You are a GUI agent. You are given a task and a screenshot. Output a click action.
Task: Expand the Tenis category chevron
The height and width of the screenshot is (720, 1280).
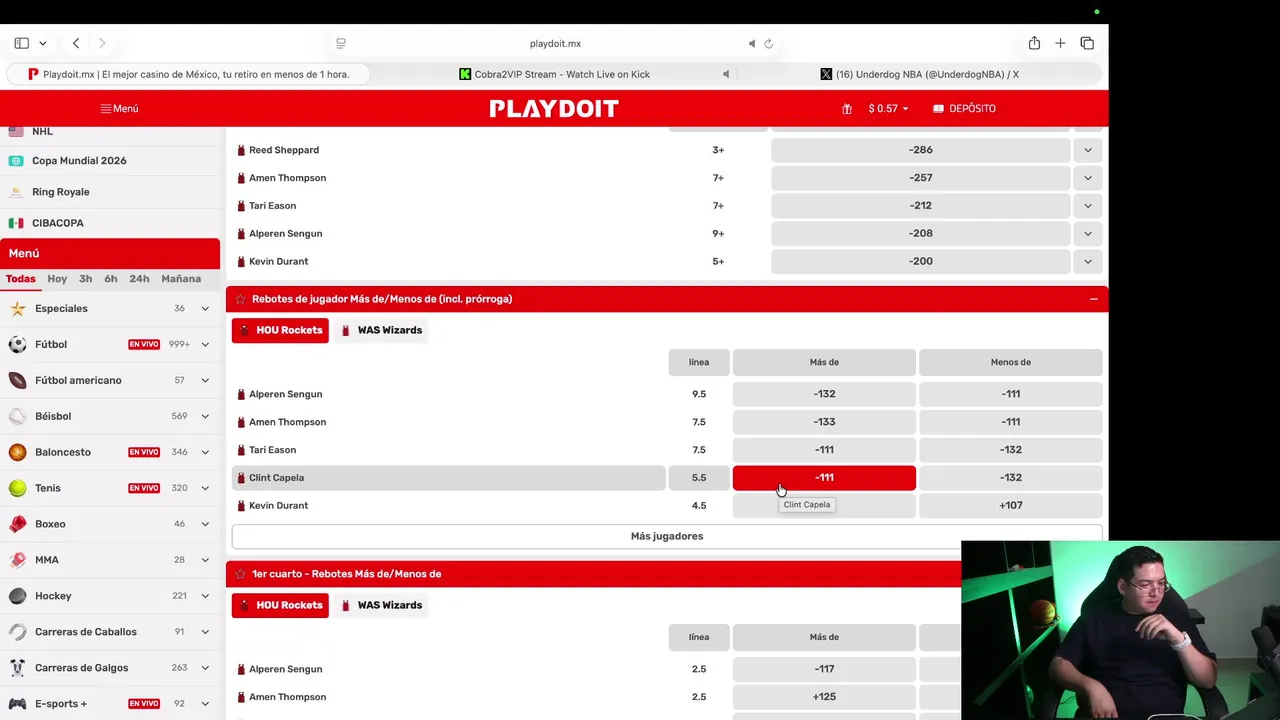click(205, 488)
